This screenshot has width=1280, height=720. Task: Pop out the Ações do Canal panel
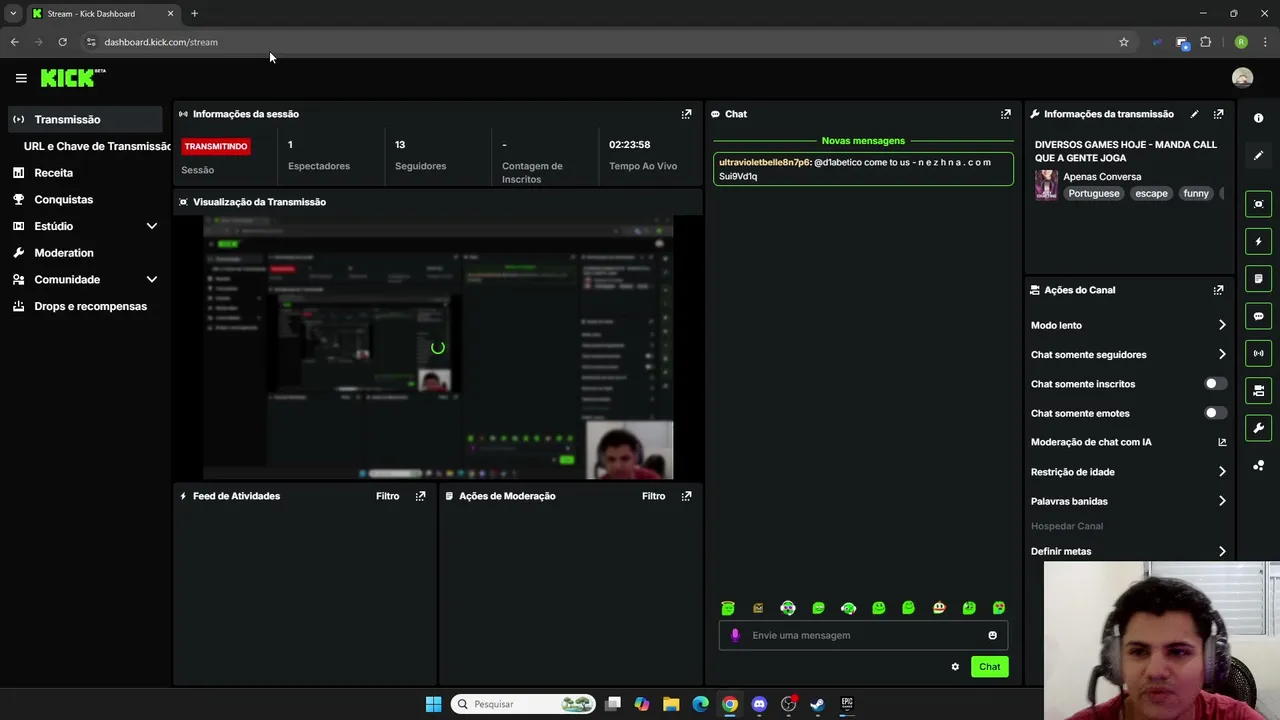(x=1218, y=290)
